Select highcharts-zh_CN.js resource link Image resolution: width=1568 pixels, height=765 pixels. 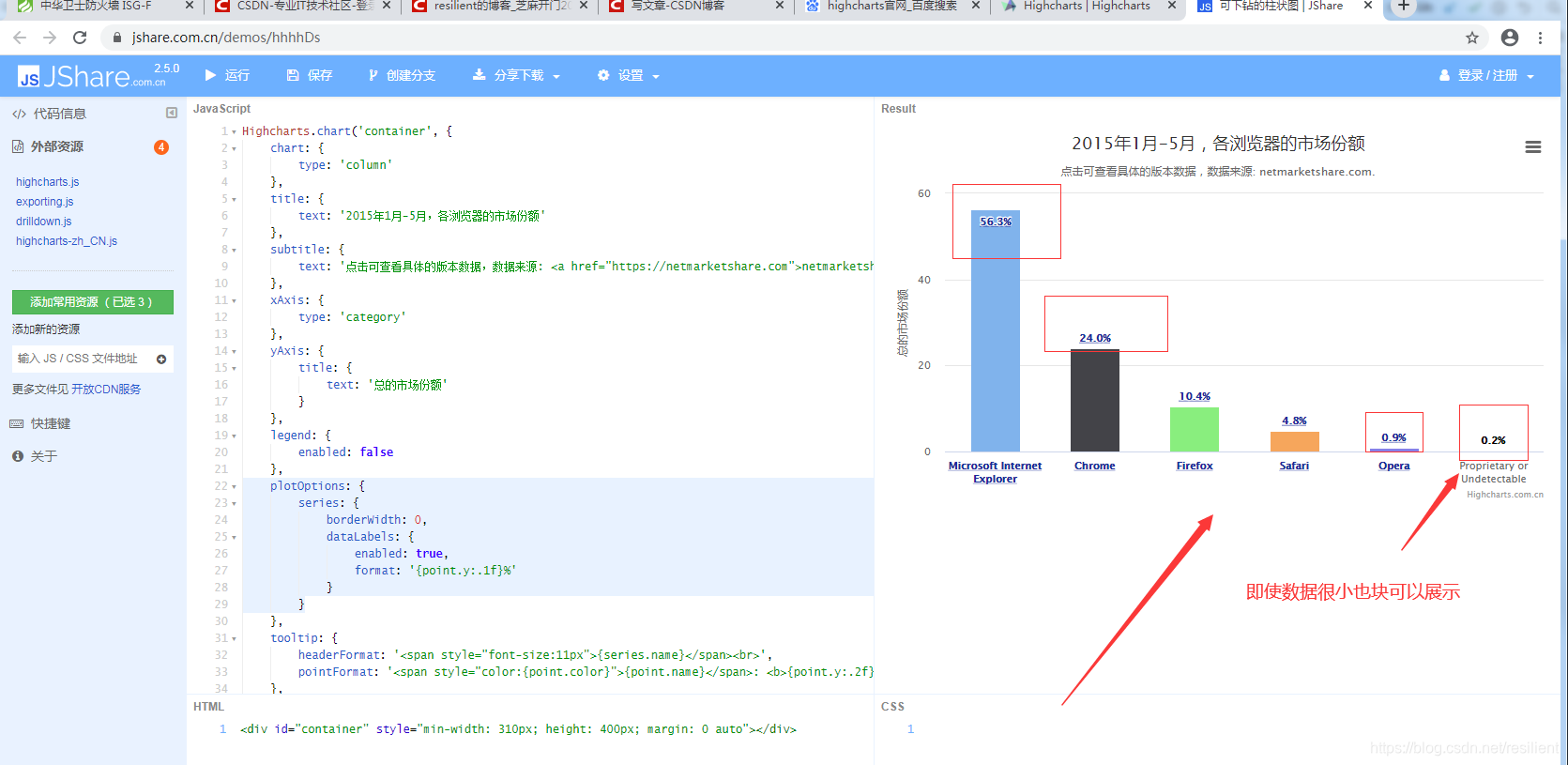tap(67, 241)
